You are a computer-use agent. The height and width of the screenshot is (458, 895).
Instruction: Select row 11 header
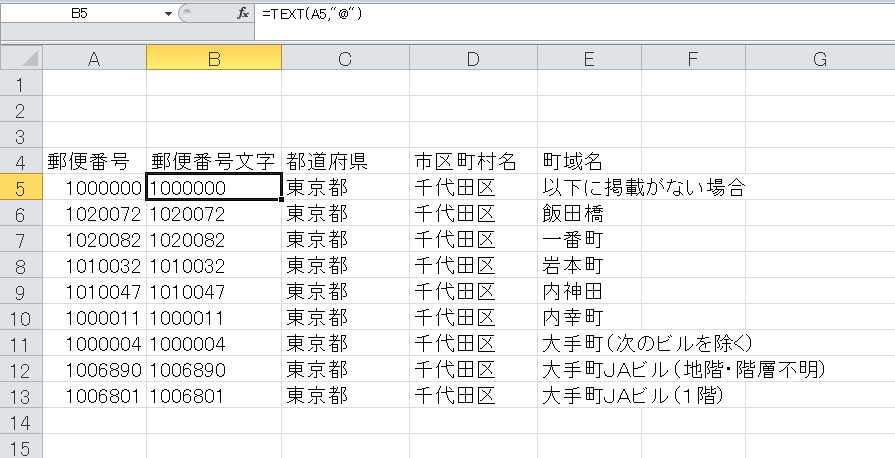pos(21,344)
